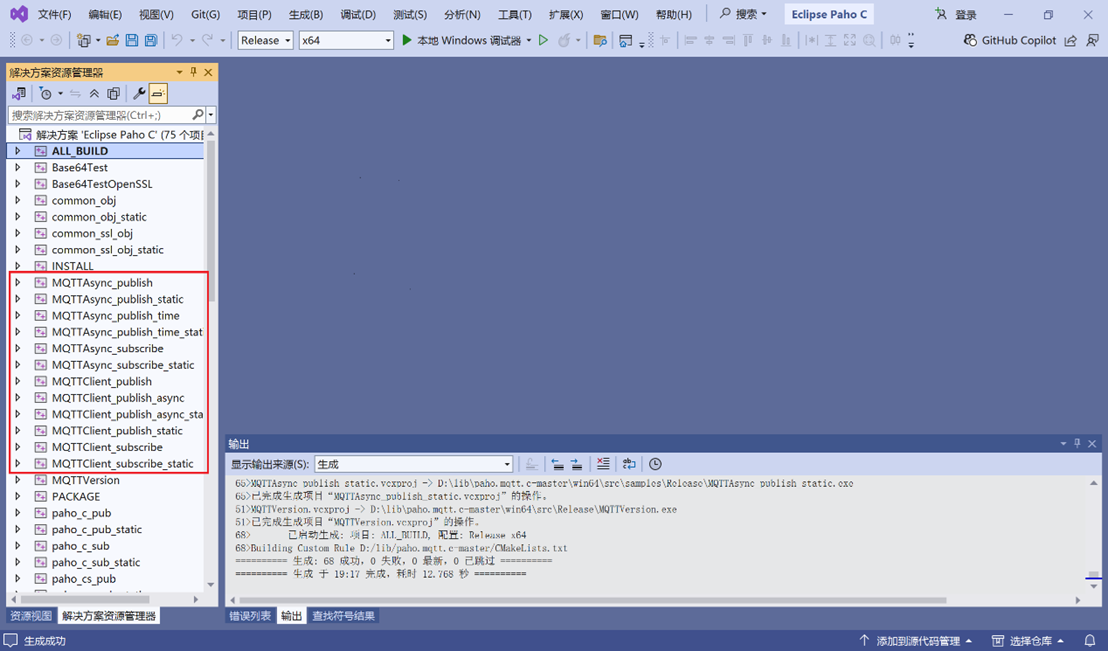Click the browser window home icon in toolbar
This screenshot has height=651, width=1108.
(x=625, y=40)
